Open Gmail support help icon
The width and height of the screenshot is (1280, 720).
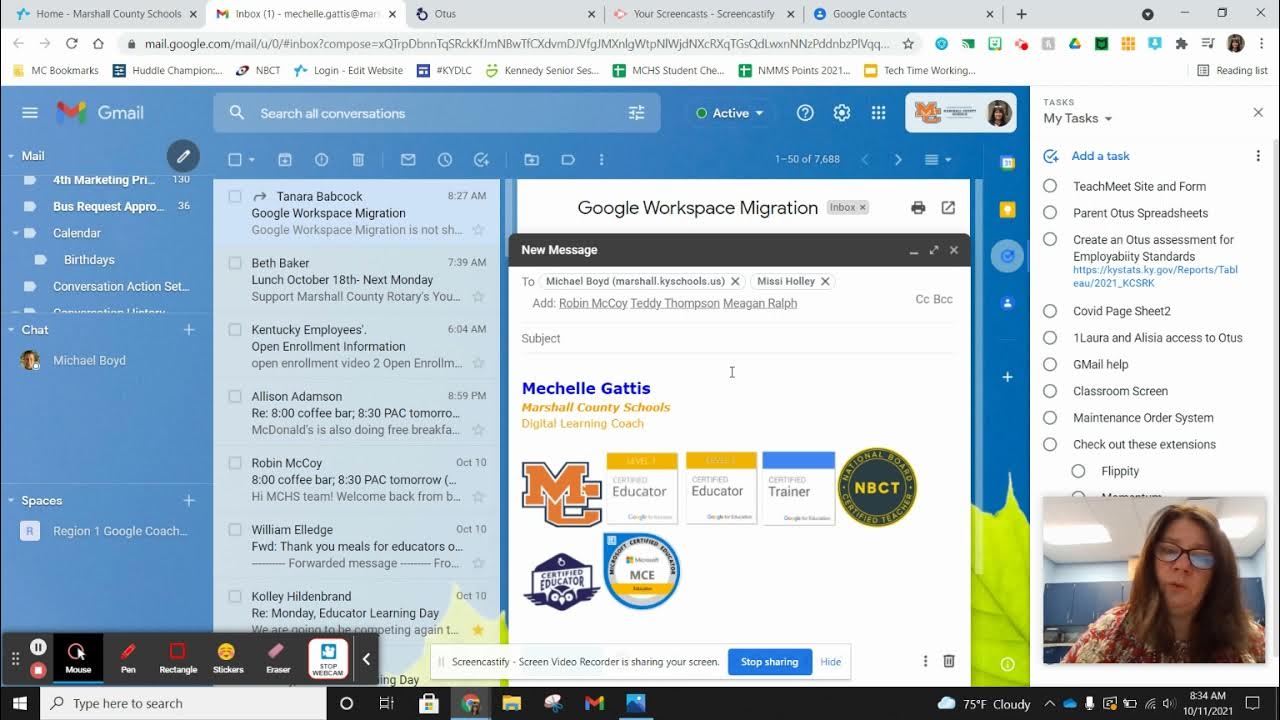click(805, 113)
